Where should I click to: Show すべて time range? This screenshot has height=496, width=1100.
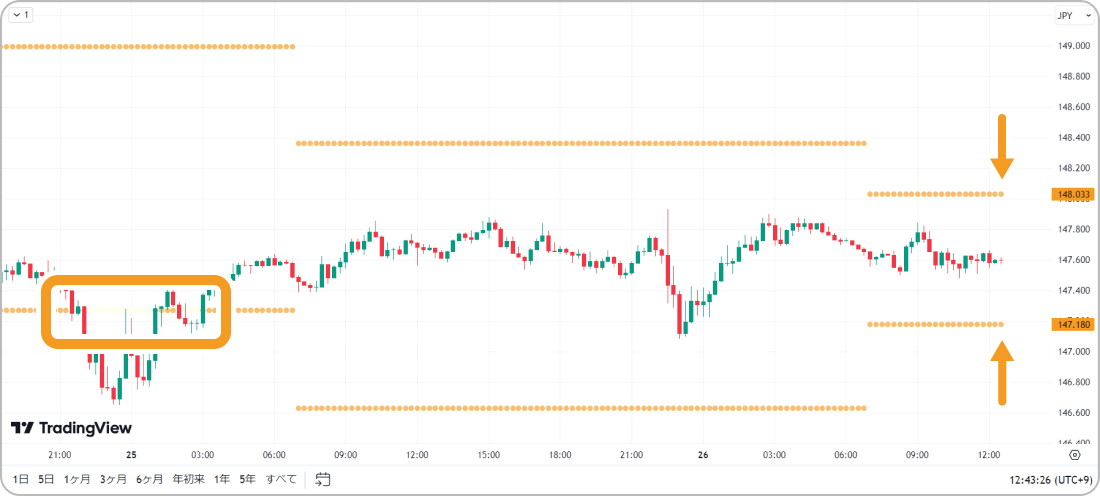pyautogui.click(x=281, y=479)
